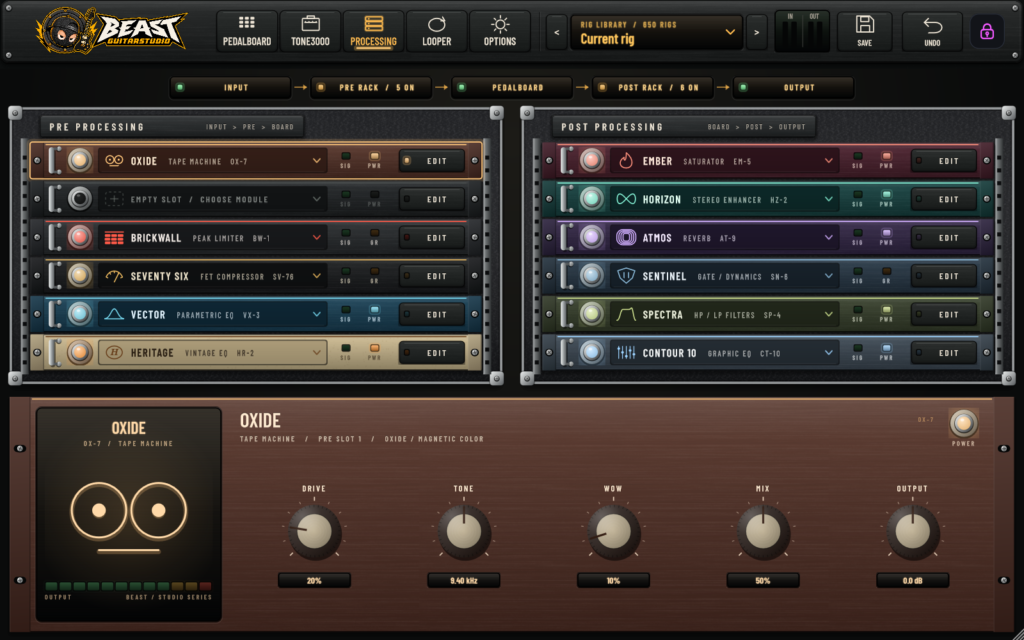Click the Ember flame icon
1024x640 pixels.
coord(626,161)
